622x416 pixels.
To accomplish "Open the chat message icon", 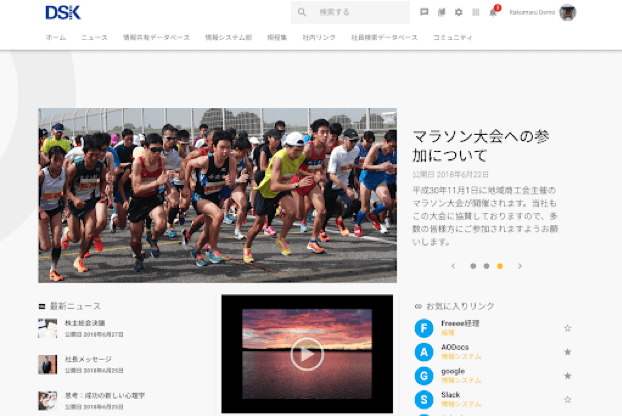I will [424, 12].
